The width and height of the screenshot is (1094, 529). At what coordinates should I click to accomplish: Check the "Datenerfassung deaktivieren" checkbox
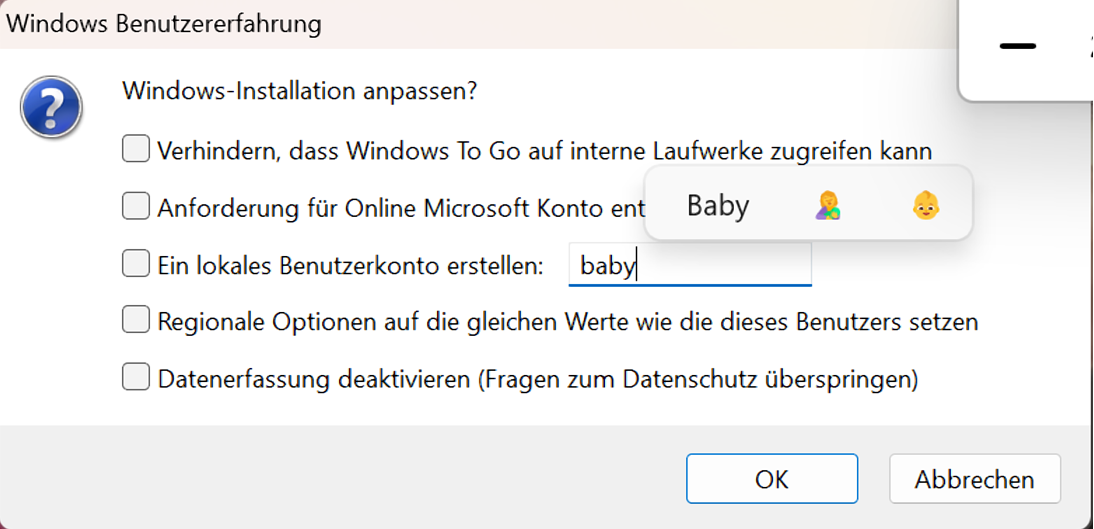point(135,378)
